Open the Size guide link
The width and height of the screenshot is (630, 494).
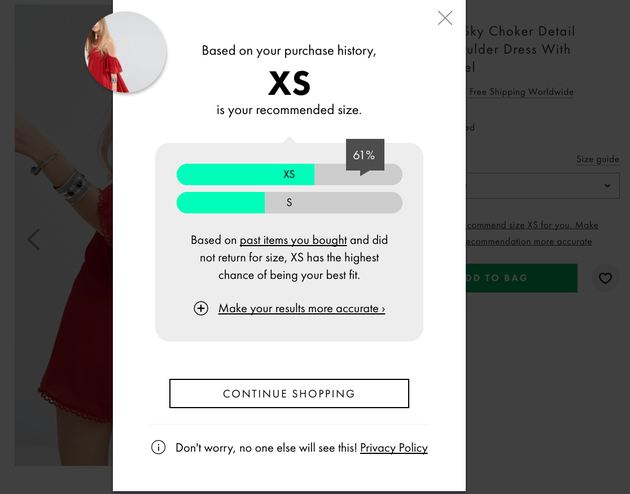pos(597,159)
